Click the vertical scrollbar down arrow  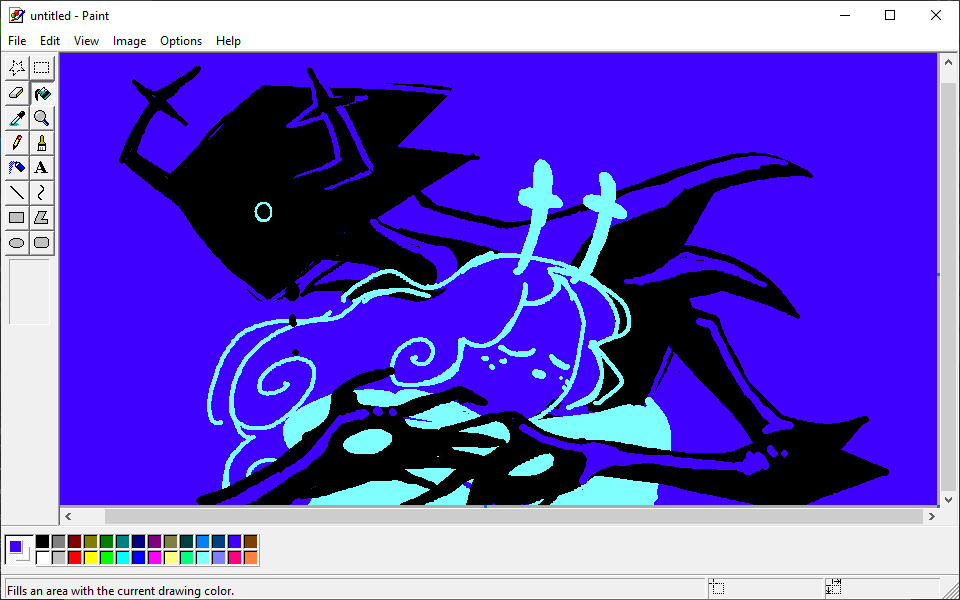click(948, 500)
